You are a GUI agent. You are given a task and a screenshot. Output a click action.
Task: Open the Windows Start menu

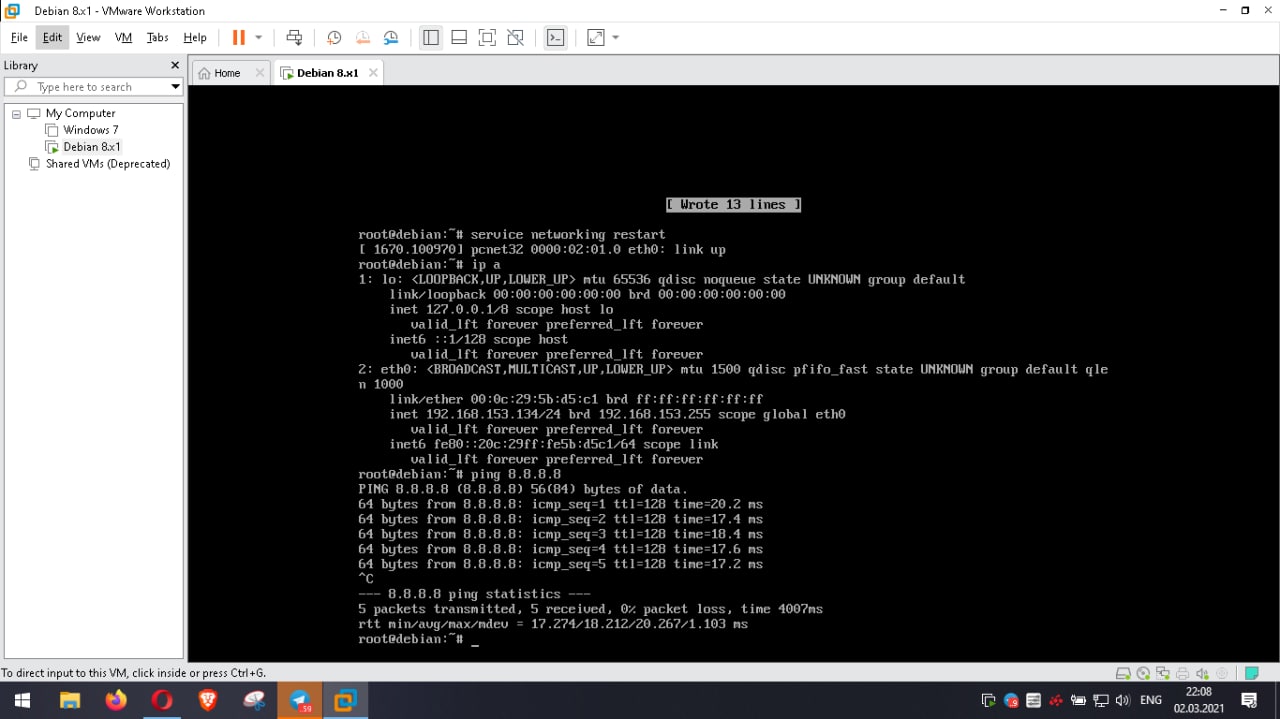(x=21, y=700)
